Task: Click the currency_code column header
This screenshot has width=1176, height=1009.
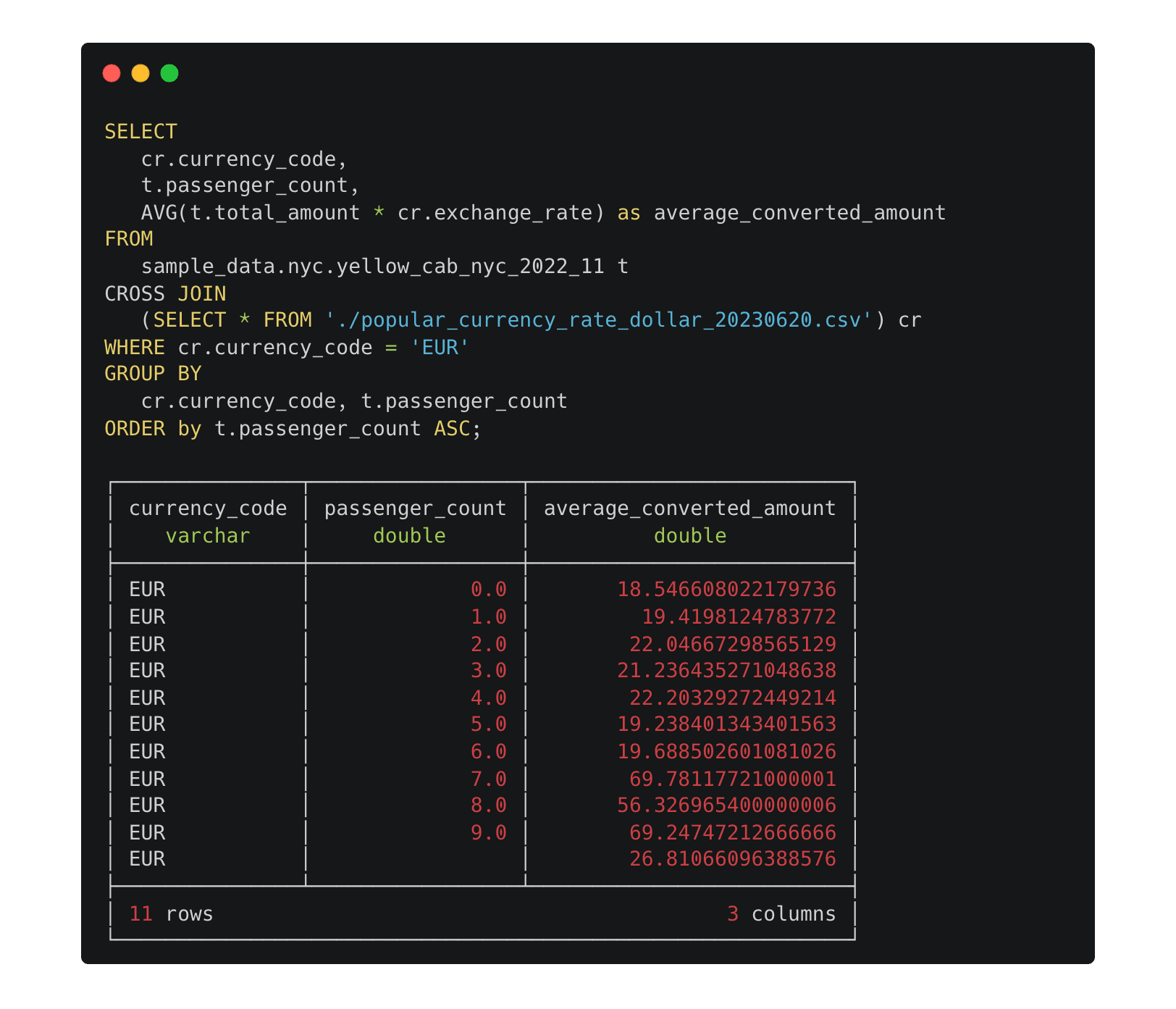Action: pos(208,508)
